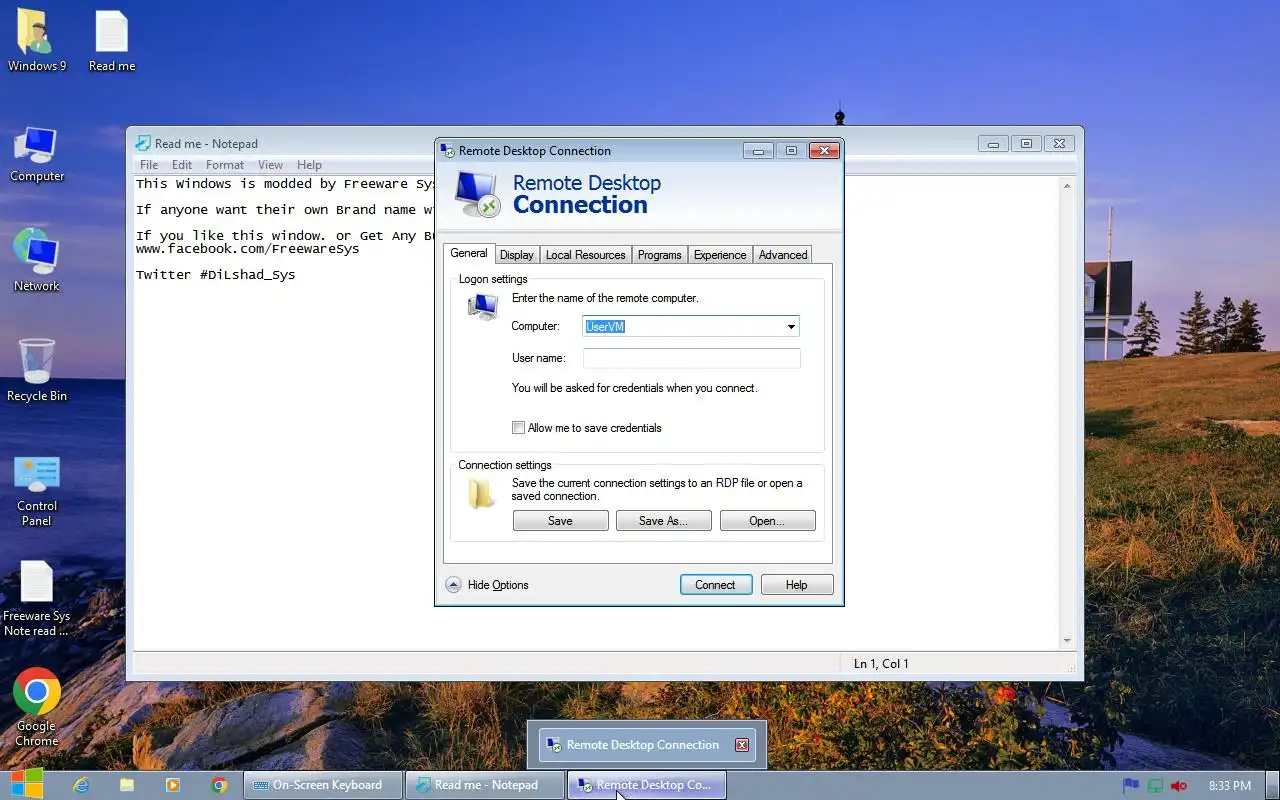
Task: Open Notepad's Help menu
Action: pos(309,165)
